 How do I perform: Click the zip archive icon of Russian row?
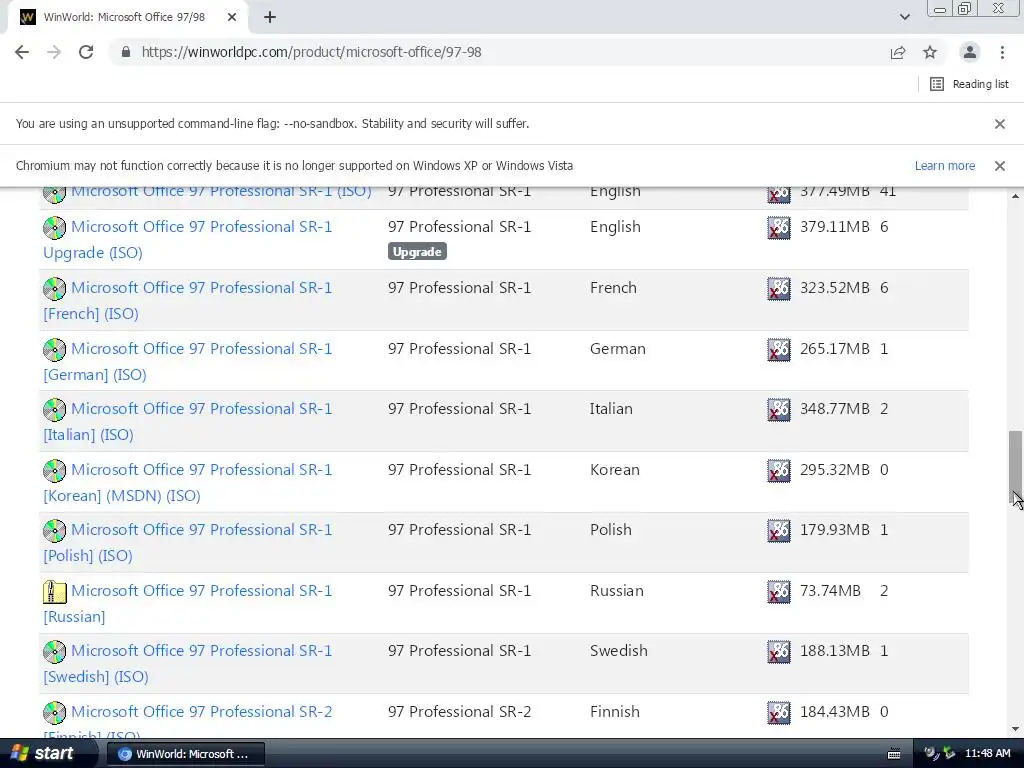coord(55,592)
